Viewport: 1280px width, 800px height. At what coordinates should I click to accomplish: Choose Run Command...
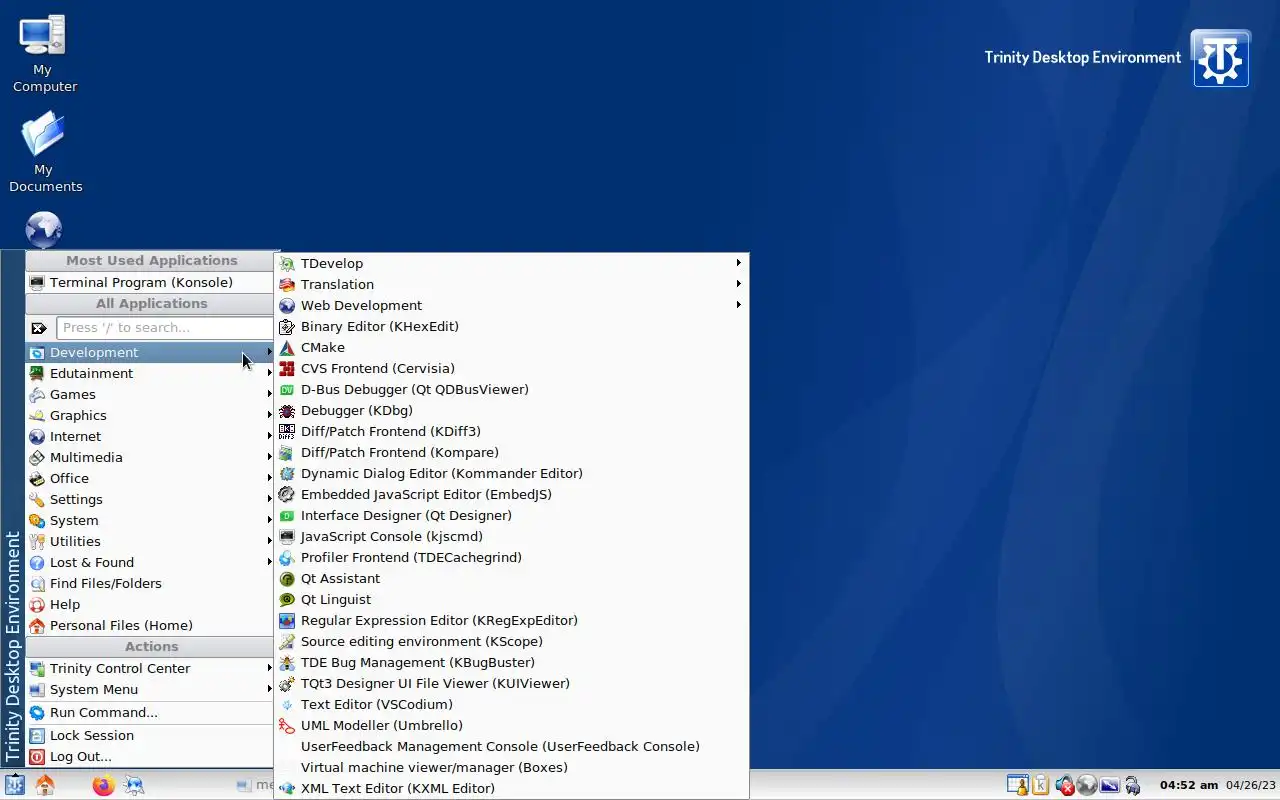coord(150,712)
